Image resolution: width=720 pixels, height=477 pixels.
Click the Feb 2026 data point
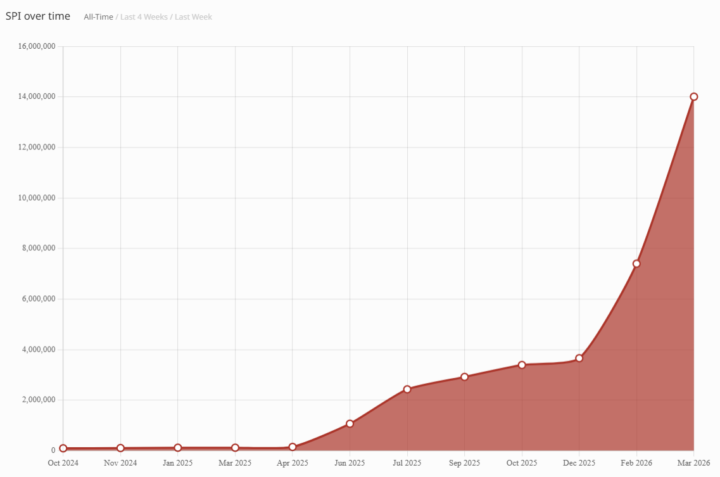coord(636,264)
